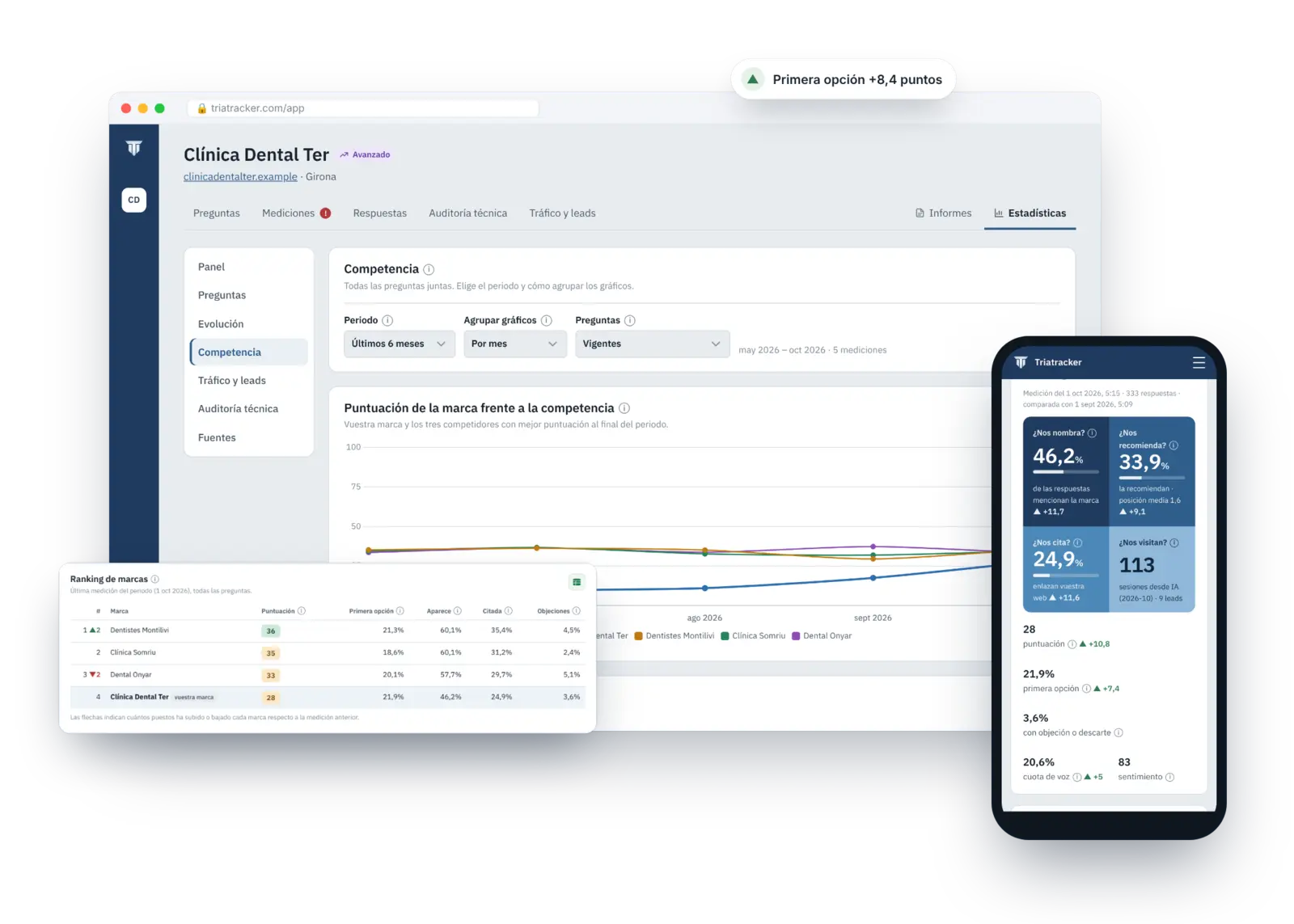Viewport: 1294px width, 924px height.
Task: Click the green table export icon in Ranking
Action: pyautogui.click(x=577, y=582)
